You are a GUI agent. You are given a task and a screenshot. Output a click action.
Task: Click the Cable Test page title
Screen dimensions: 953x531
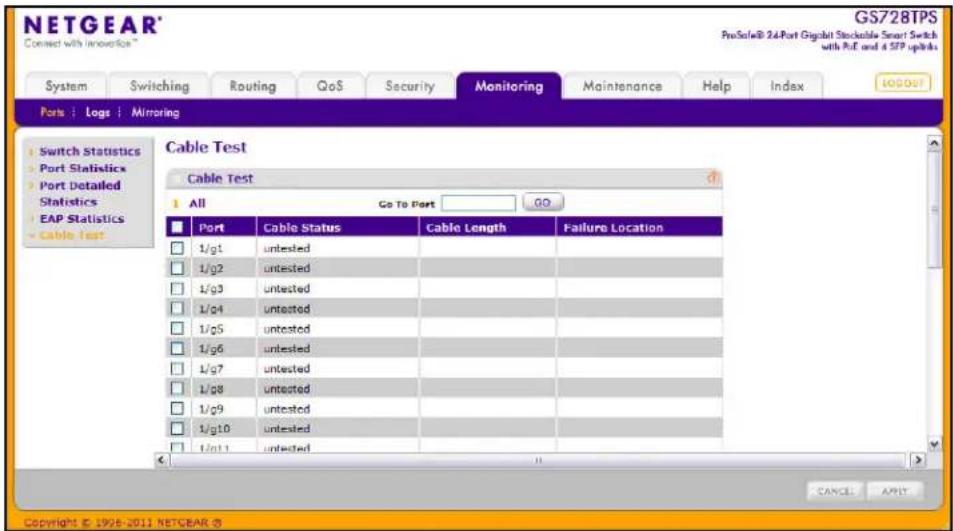206,147
